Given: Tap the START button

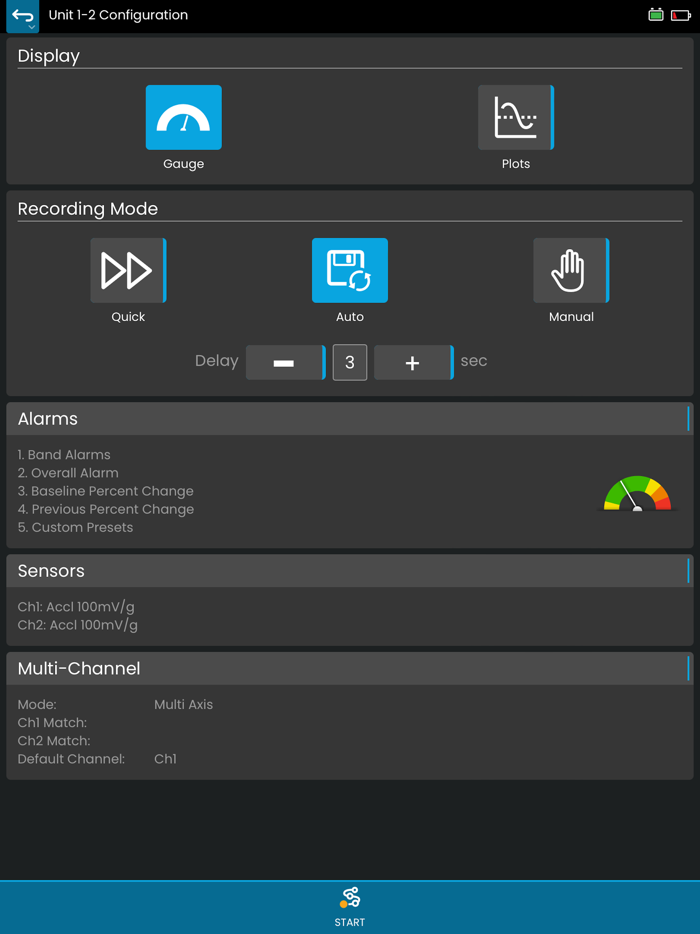Looking at the screenshot, I should [350, 907].
